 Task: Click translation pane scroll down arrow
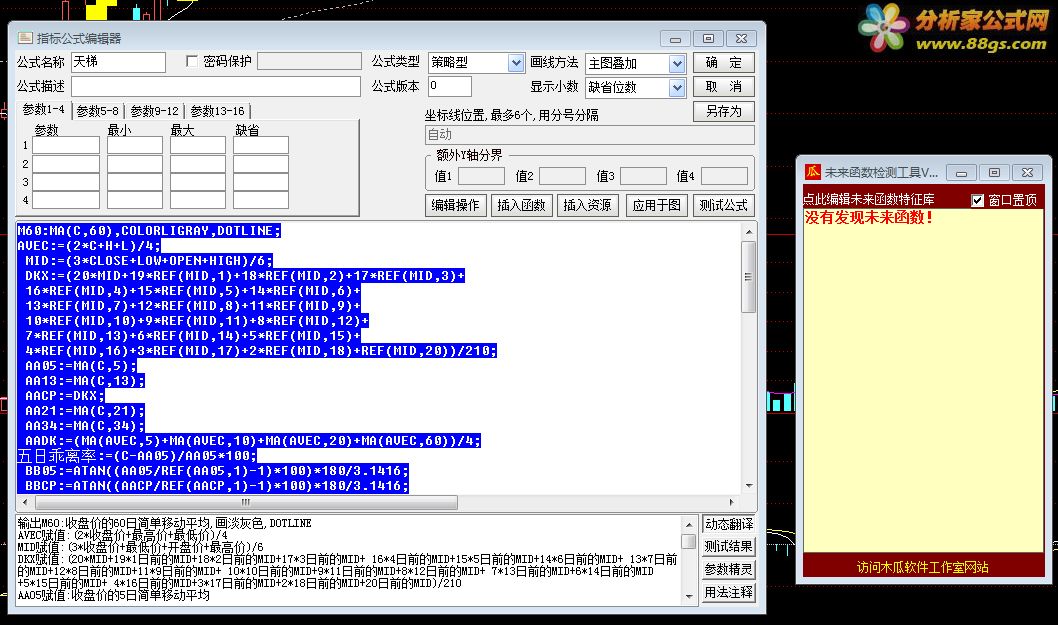click(x=688, y=596)
